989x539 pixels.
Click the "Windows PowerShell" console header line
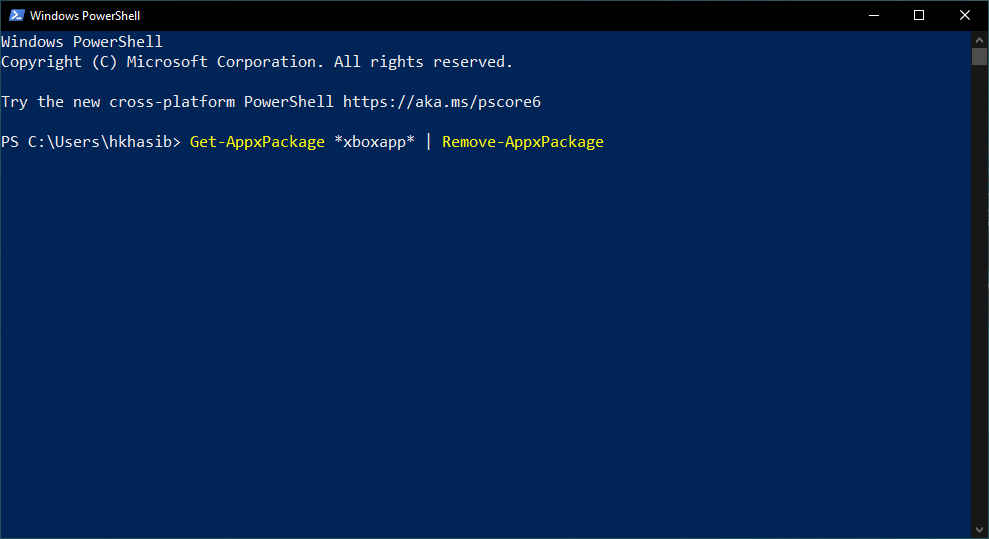[82, 42]
